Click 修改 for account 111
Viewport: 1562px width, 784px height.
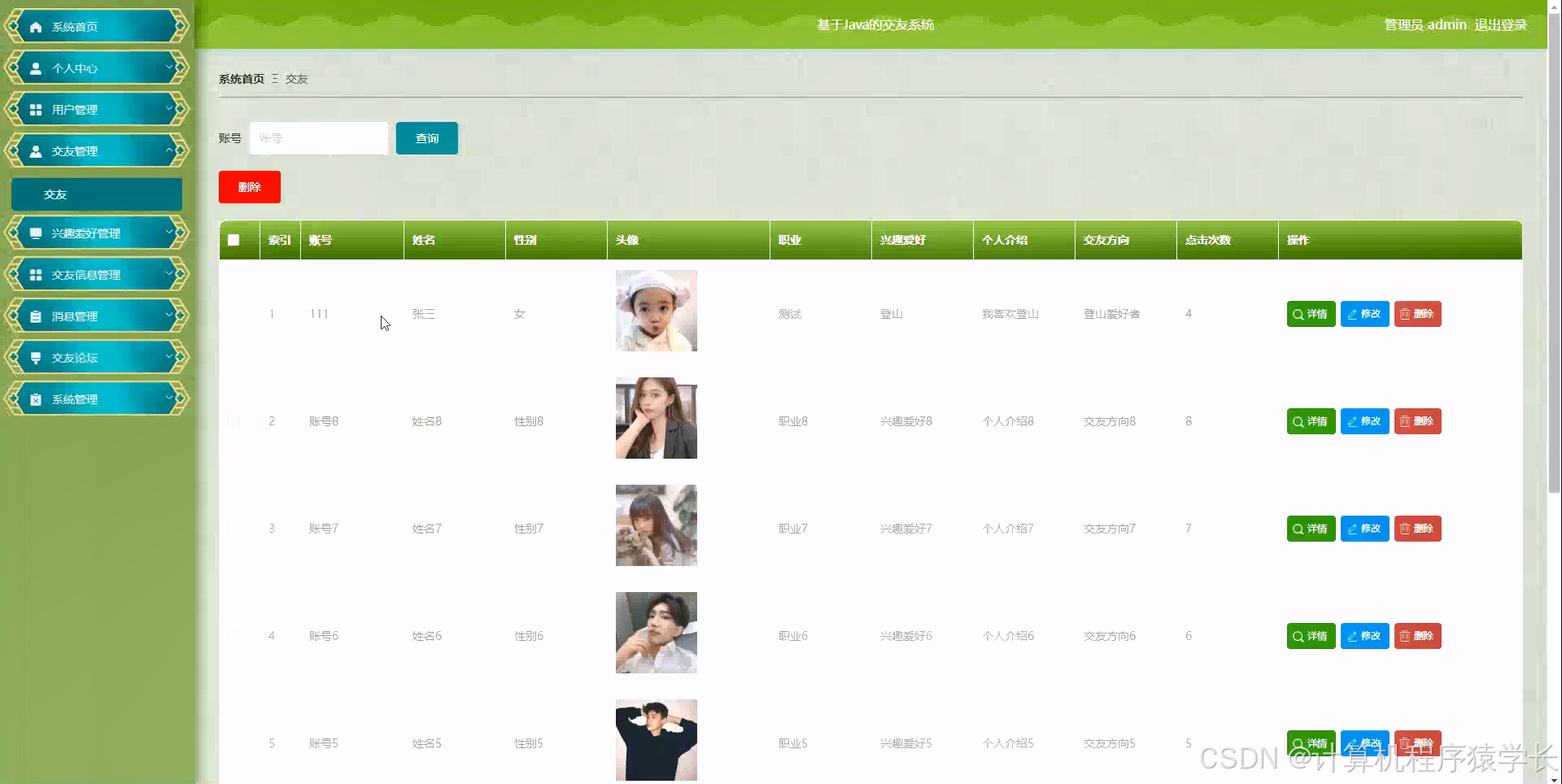[x=1364, y=314]
